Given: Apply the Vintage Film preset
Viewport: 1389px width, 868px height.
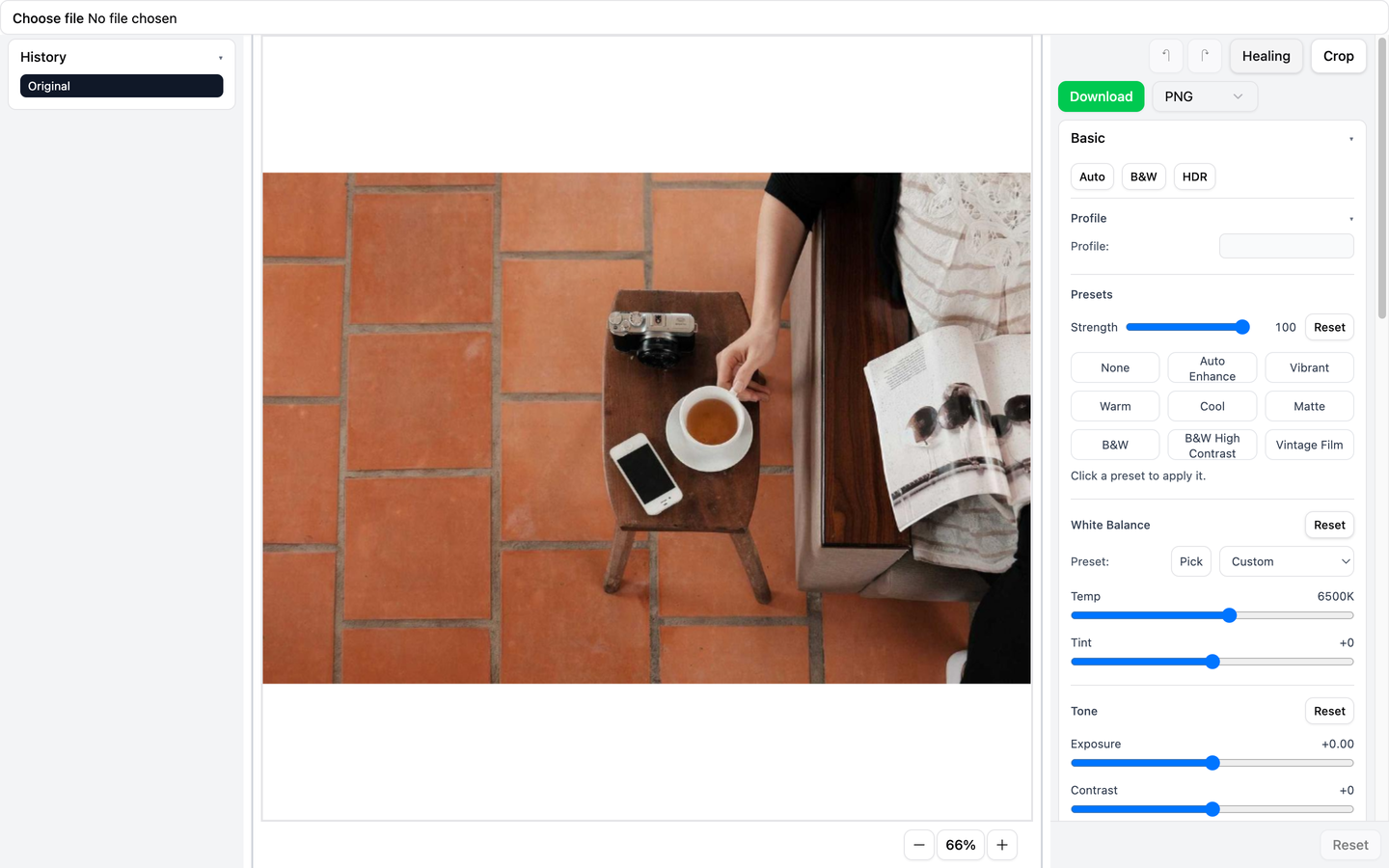Looking at the screenshot, I should click(1309, 445).
